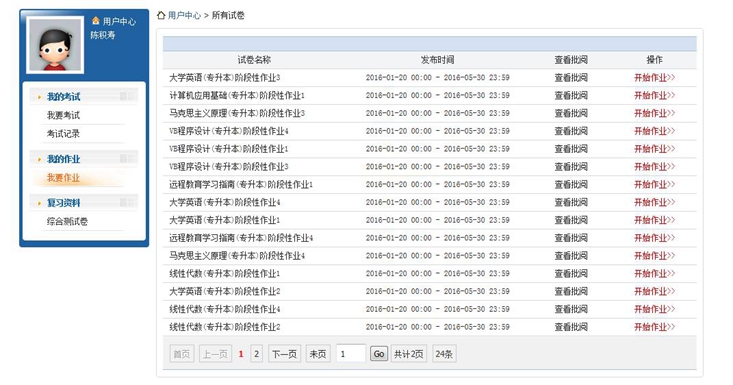Collapse the 我的作业 section
The width and height of the screenshot is (733, 385).
pyautogui.click(x=64, y=159)
